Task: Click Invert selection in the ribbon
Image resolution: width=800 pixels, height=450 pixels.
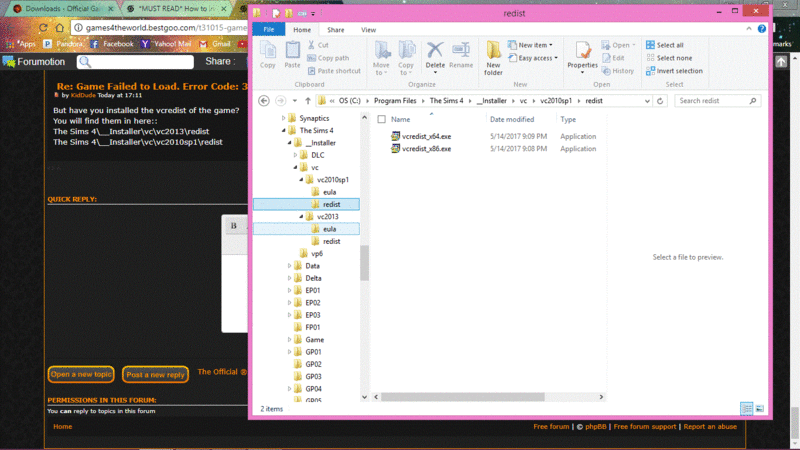Action: [674, 71]
